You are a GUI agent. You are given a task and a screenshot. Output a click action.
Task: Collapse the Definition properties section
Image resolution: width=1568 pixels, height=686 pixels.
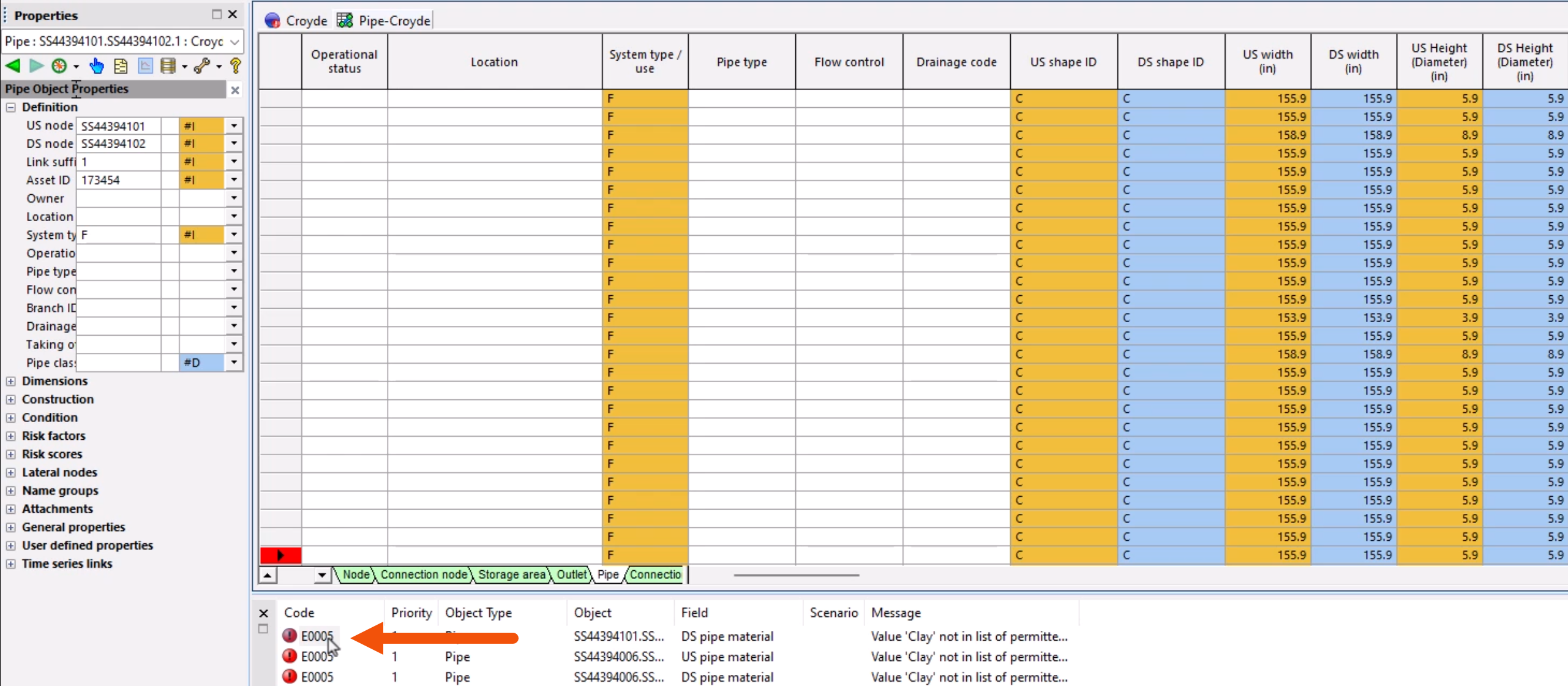[10, 107]
